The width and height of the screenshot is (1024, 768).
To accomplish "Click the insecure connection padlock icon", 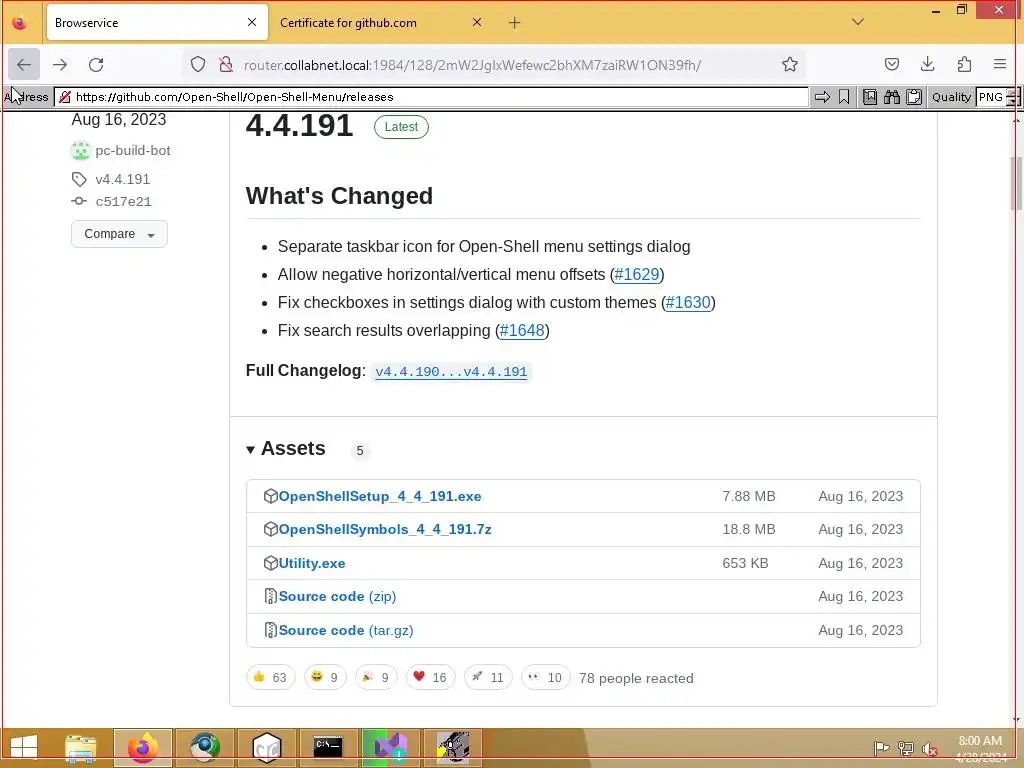I will tap(226, 64).
